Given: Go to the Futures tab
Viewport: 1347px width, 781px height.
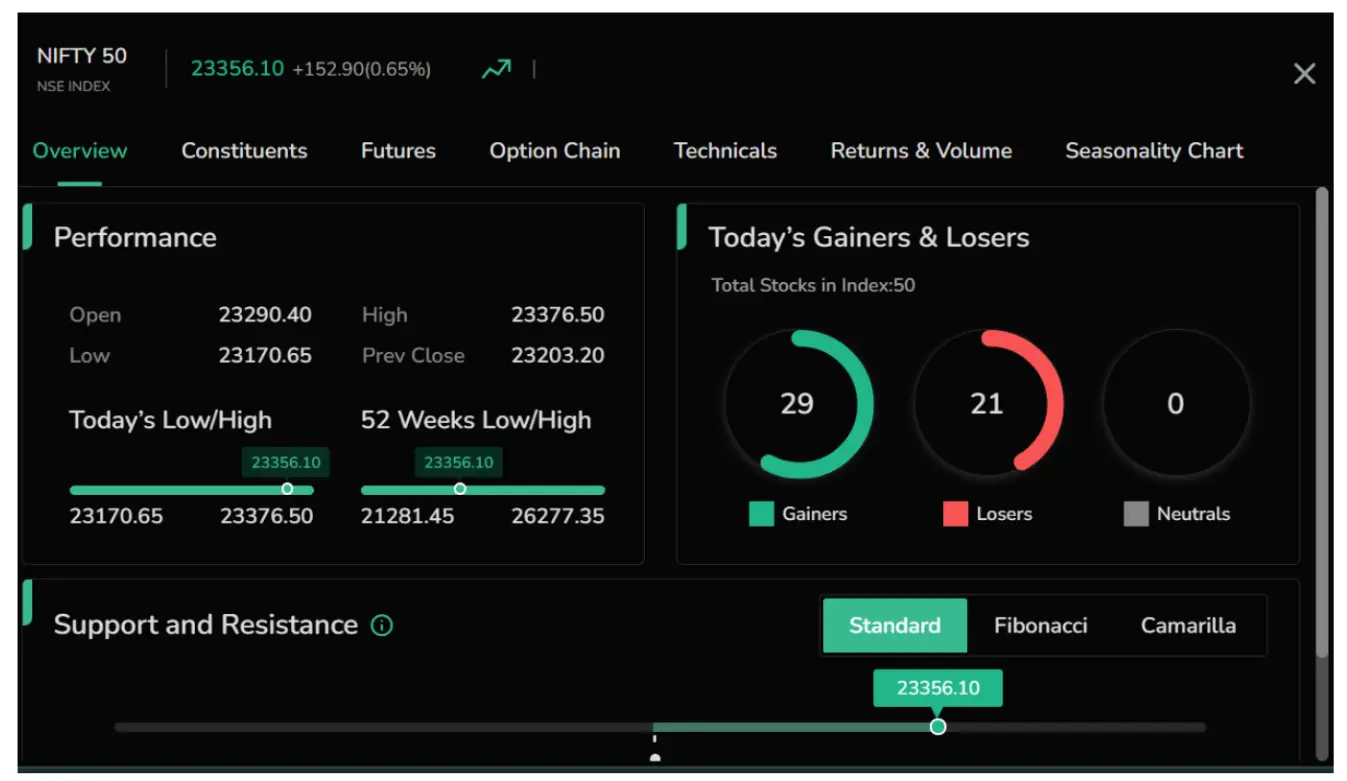Looking at the screenshot, I should pos(398,151).
